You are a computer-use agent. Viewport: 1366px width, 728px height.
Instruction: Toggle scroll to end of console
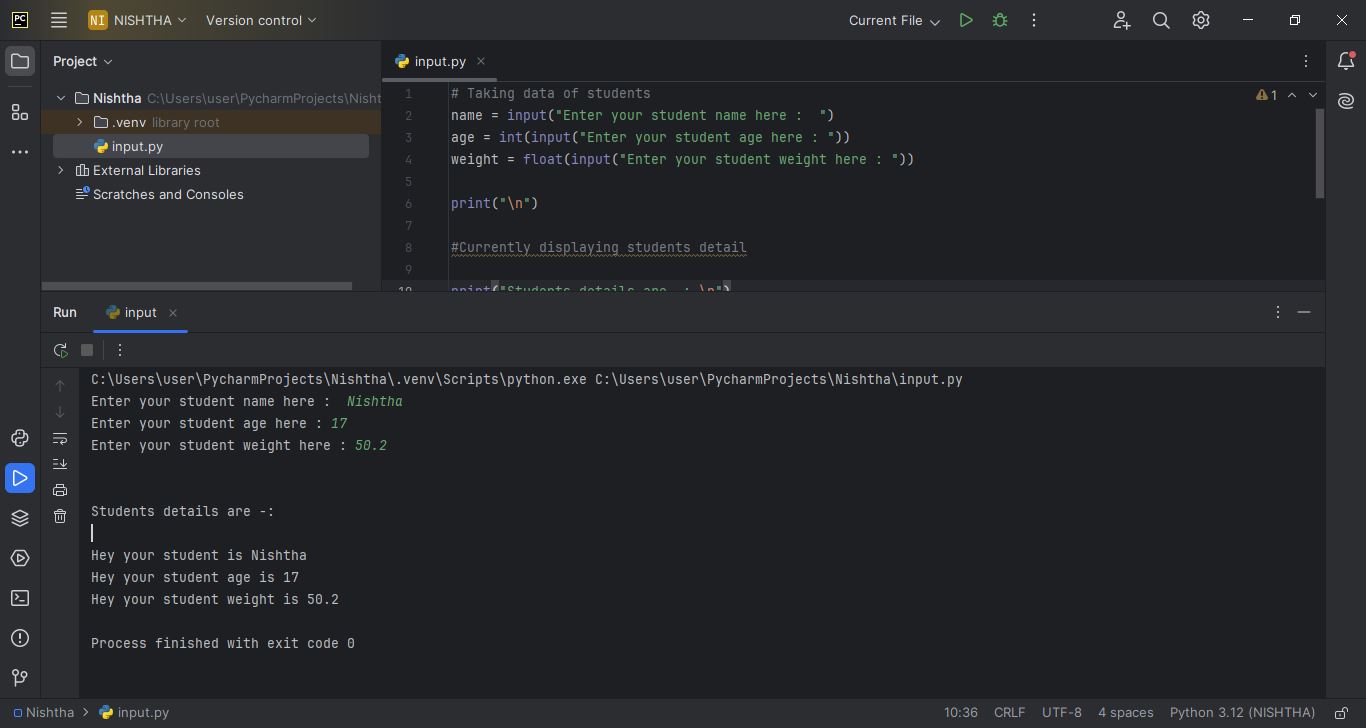coord(60,464)
